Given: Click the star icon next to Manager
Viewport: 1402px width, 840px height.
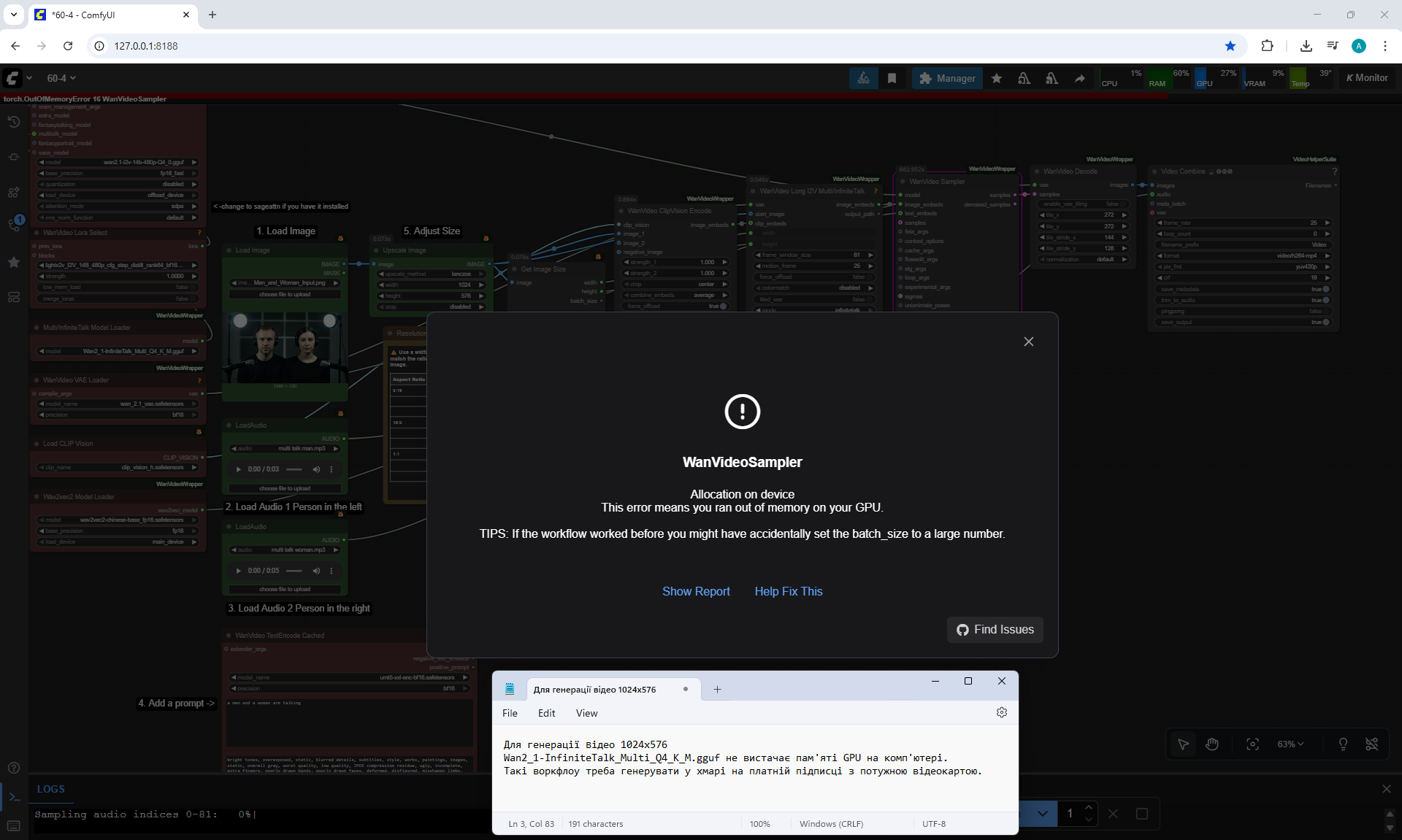Looking at the screenshot, I should point(996,78).
